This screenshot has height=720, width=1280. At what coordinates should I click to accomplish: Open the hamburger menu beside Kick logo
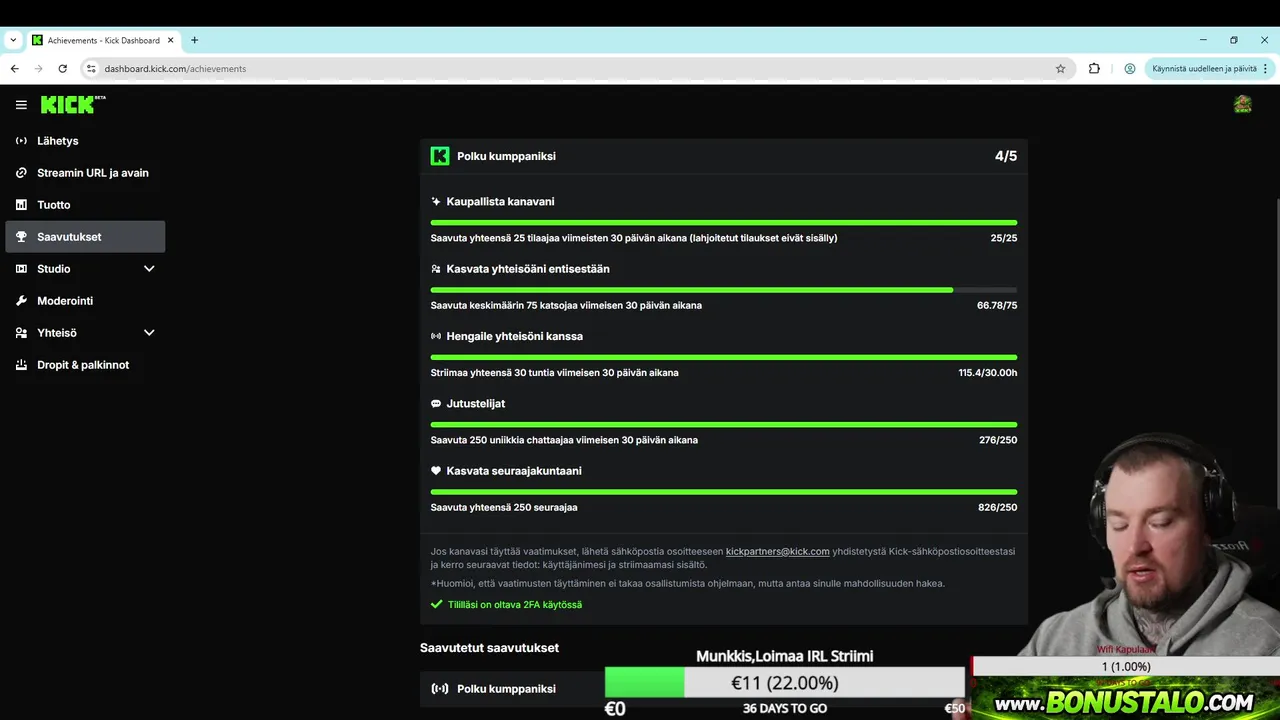coord(21,104)
